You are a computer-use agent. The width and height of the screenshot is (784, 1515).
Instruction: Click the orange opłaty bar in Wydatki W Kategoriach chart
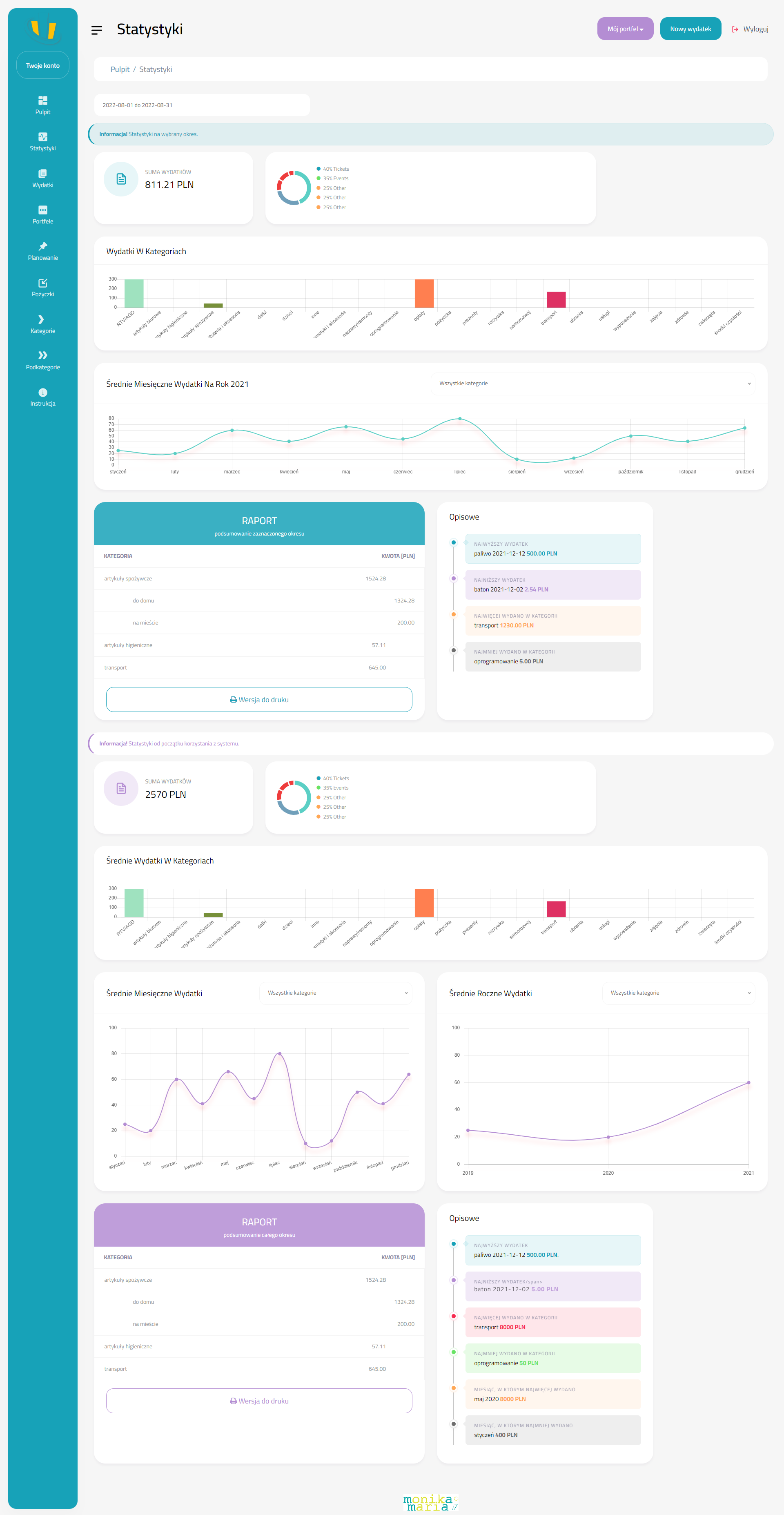tap(423, 293)
